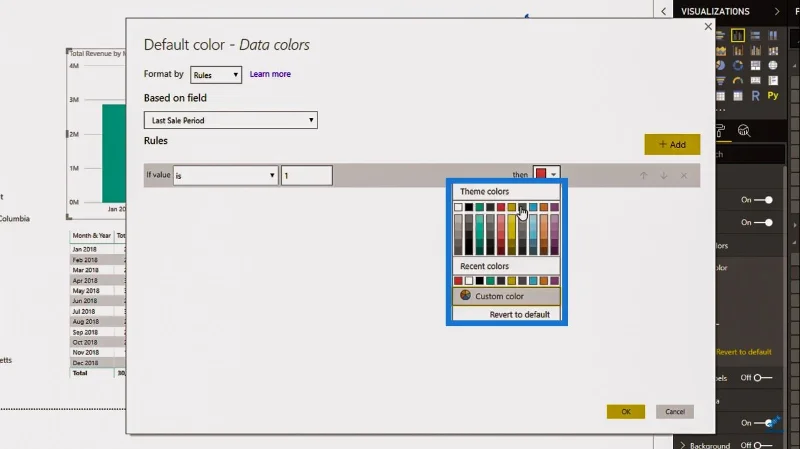Cancel the Default color dialog
Viewport: 800px width, 449px height.
coord(674,411)
